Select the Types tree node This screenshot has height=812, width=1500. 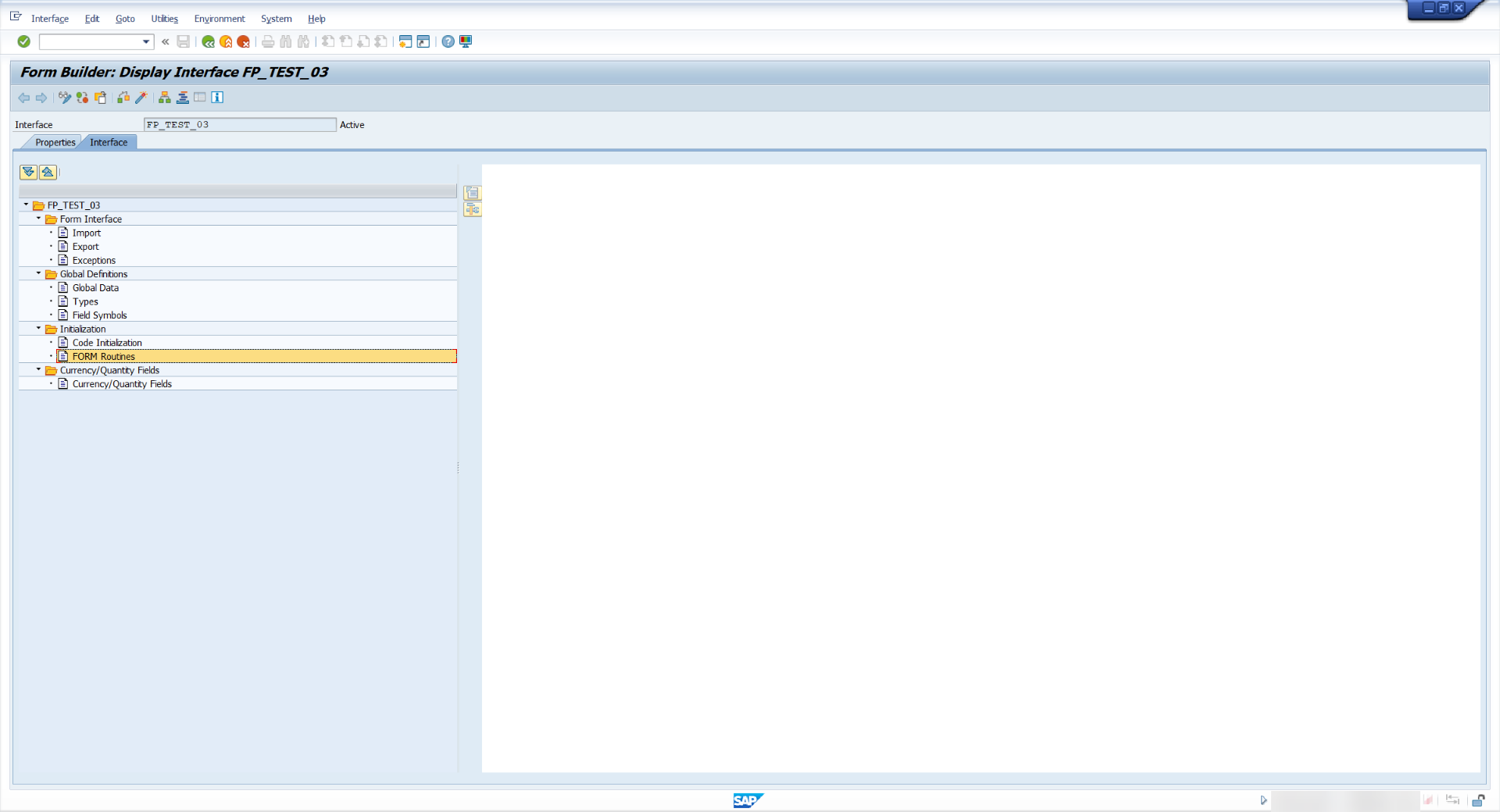point(85,302)
